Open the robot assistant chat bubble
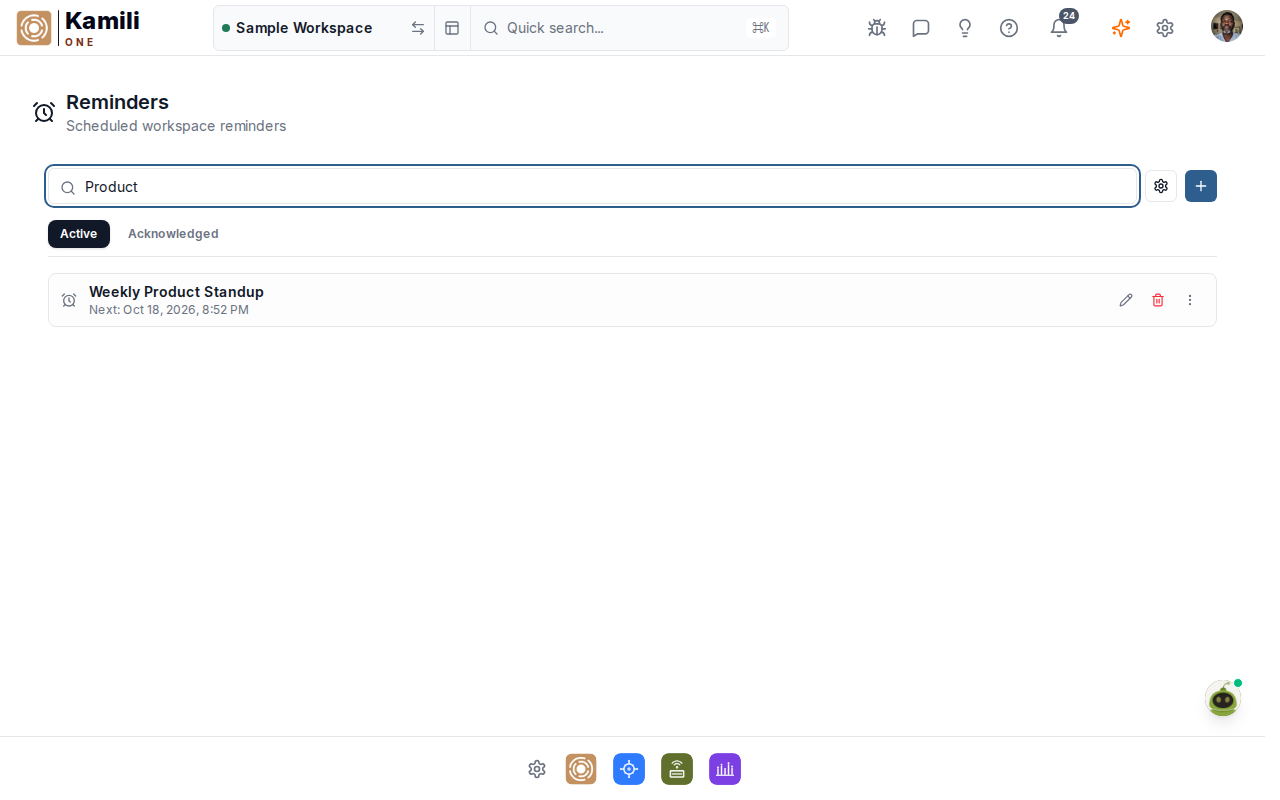Image resolution: width=1280 pixels, height=800 pixels. (1223, 698)
